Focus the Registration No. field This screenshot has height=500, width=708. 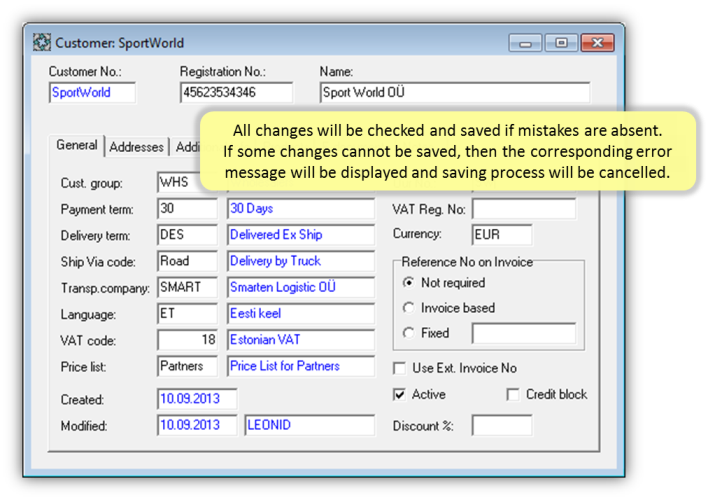[236, 93]
